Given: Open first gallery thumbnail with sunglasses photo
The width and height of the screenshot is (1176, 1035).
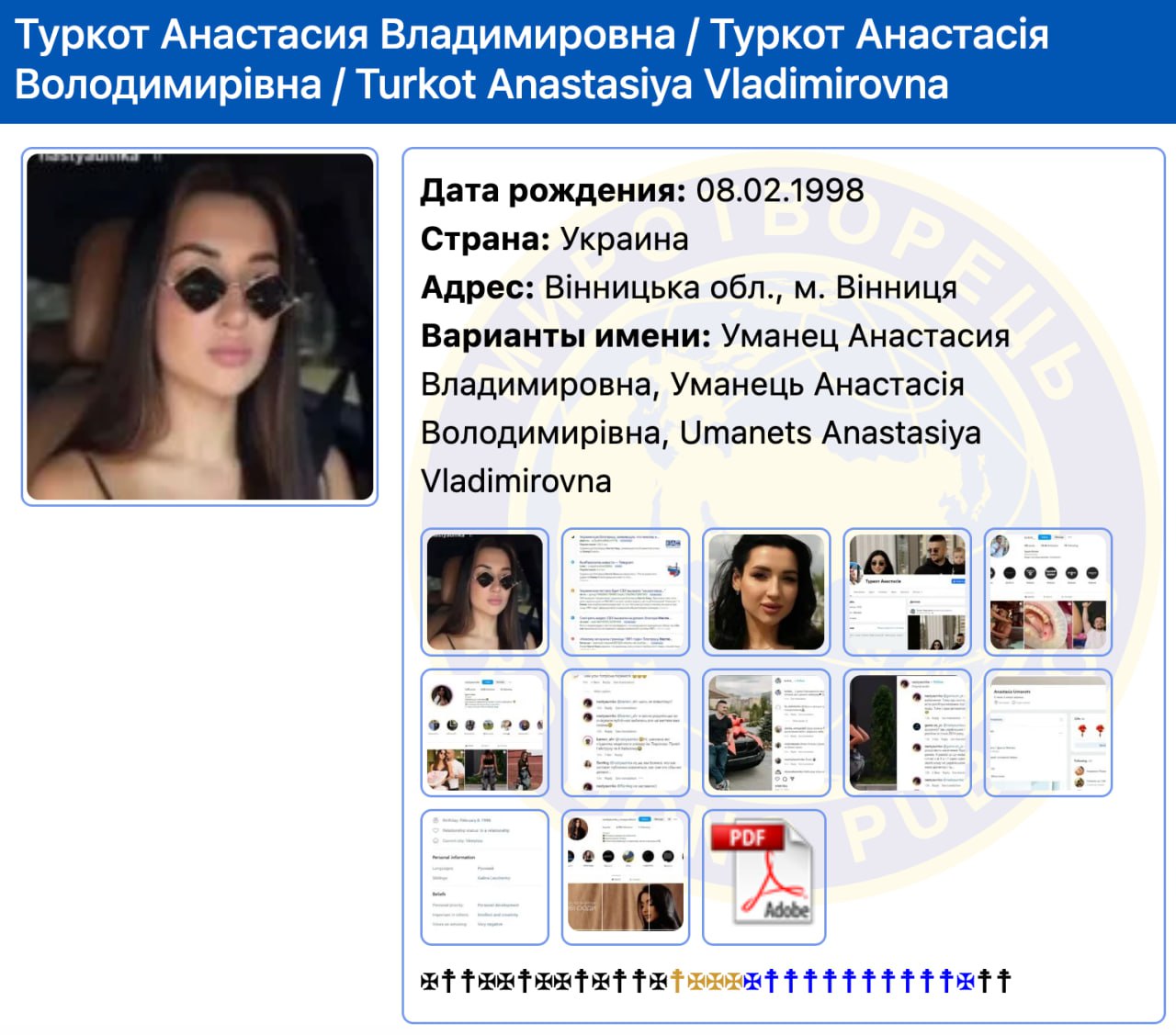Looking at the screenshot, I should click(485, 591).
